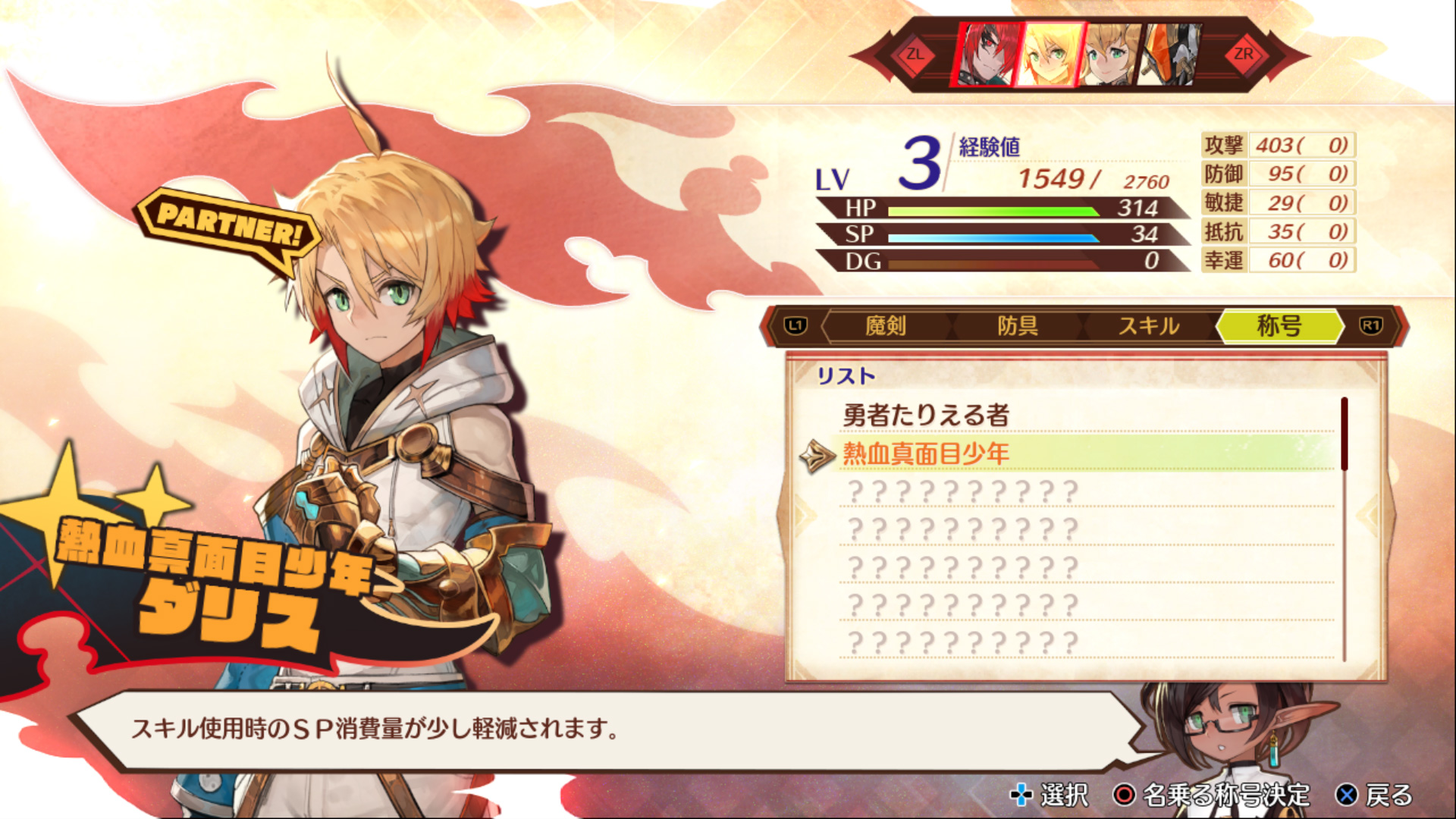The image size is (1456, 819).
Task: Open the 防具 tab
Action: [x=1018, y=326]
